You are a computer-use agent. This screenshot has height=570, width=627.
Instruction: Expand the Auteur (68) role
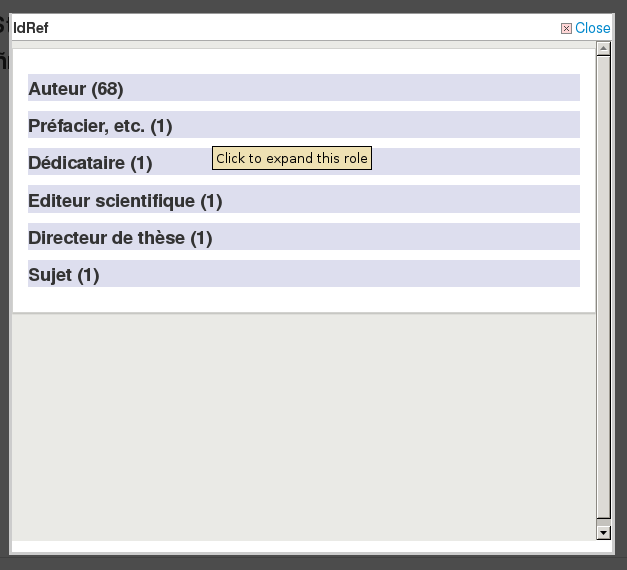[x=76, y=89]
